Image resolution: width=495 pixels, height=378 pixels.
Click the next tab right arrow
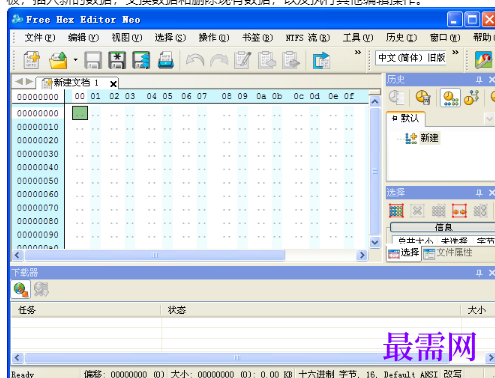point(29,81)
